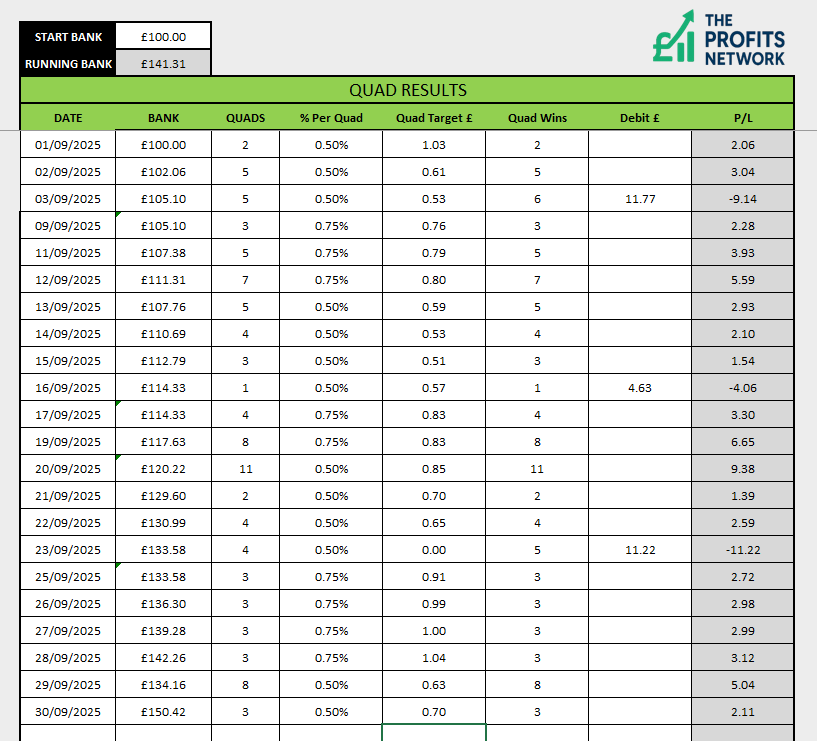Click the 11.77 debit cell
817x741 pixels.
coord(639,199)
